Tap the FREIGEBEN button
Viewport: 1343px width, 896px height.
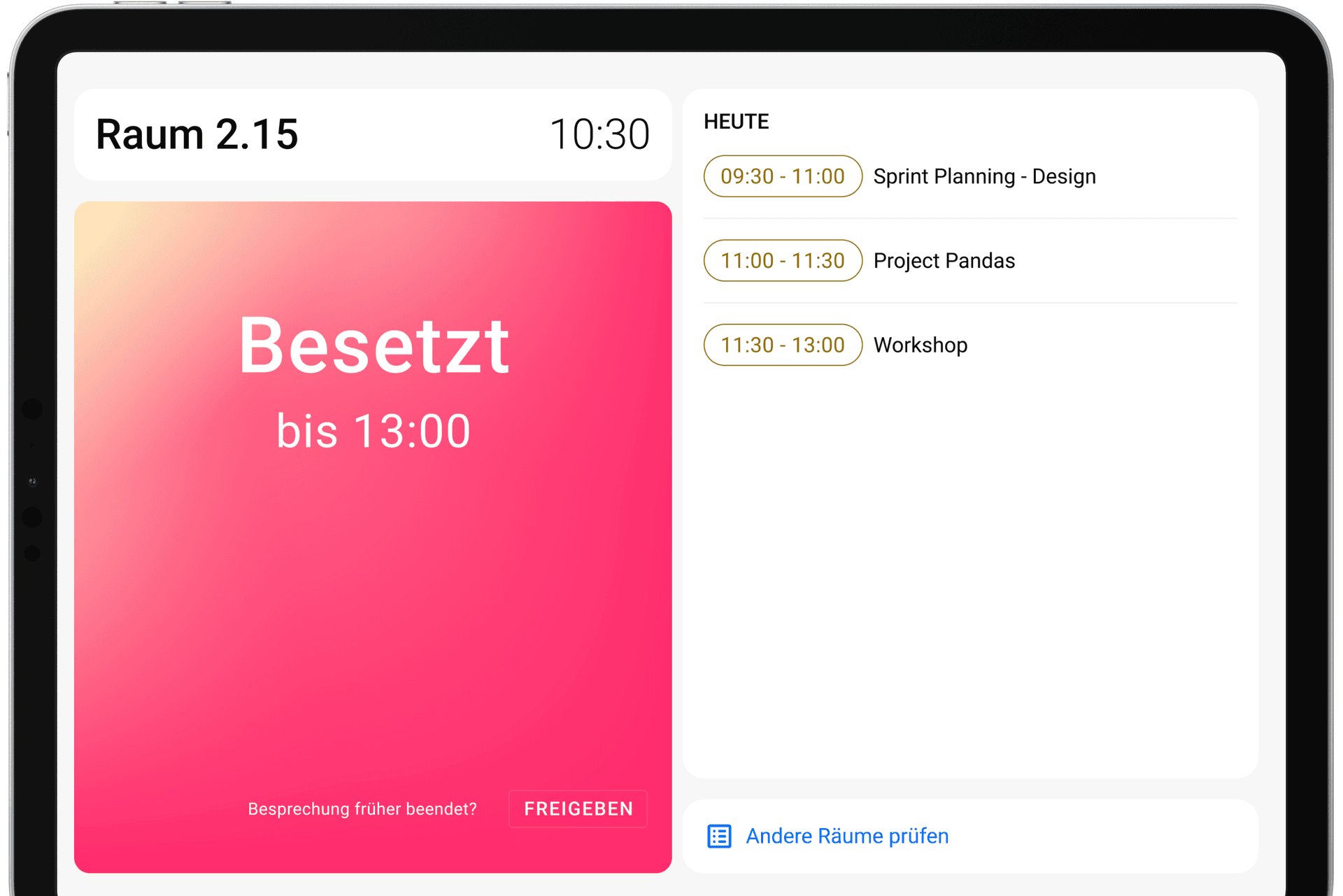pyautogui.click(x=578, y=809)
